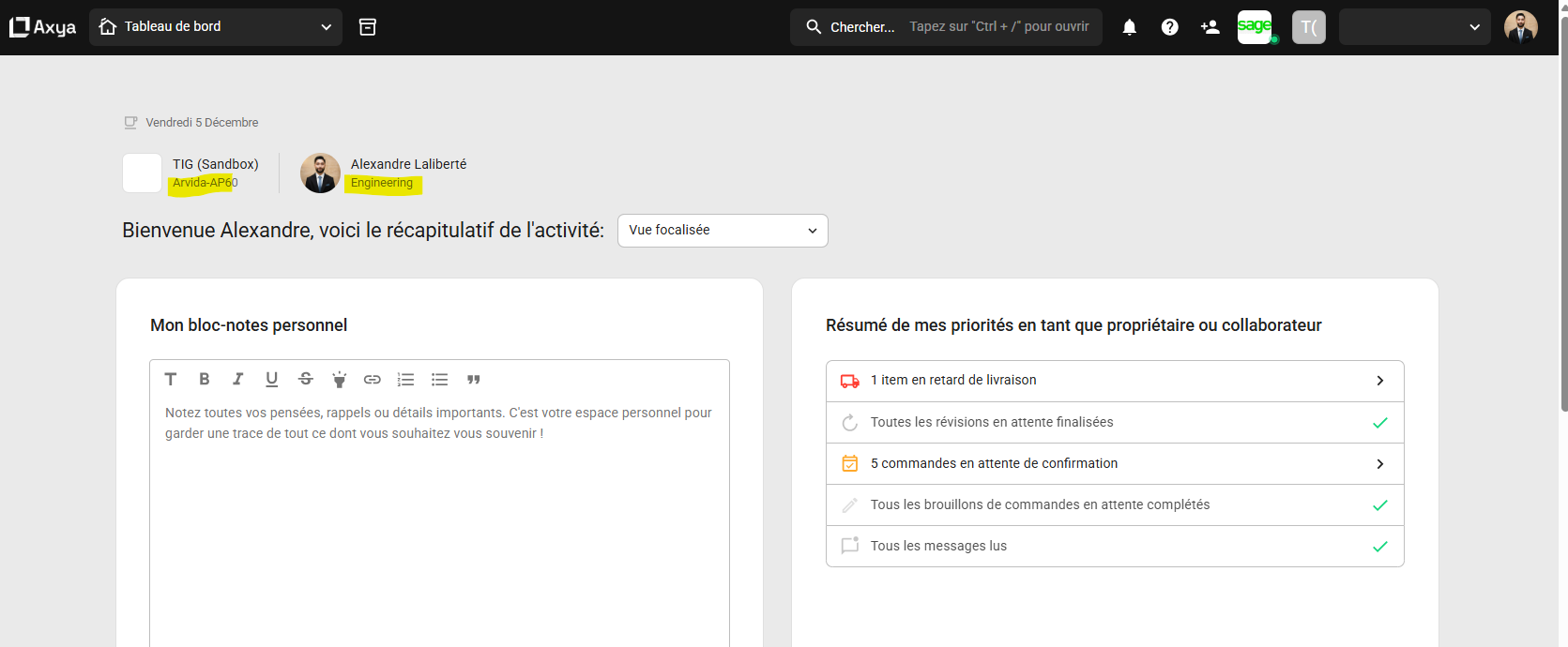Open the blank dropdown in top bar
Screen dimensions: 1568x647
(1414, 27)
